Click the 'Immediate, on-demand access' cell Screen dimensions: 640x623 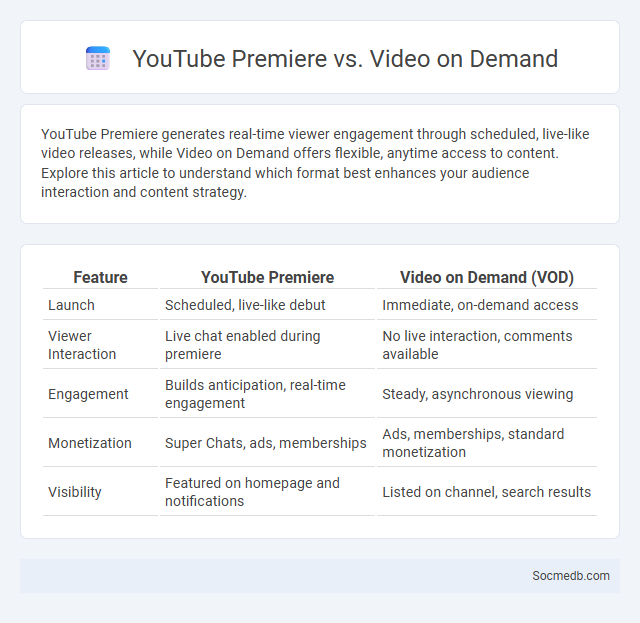[487, 305]
